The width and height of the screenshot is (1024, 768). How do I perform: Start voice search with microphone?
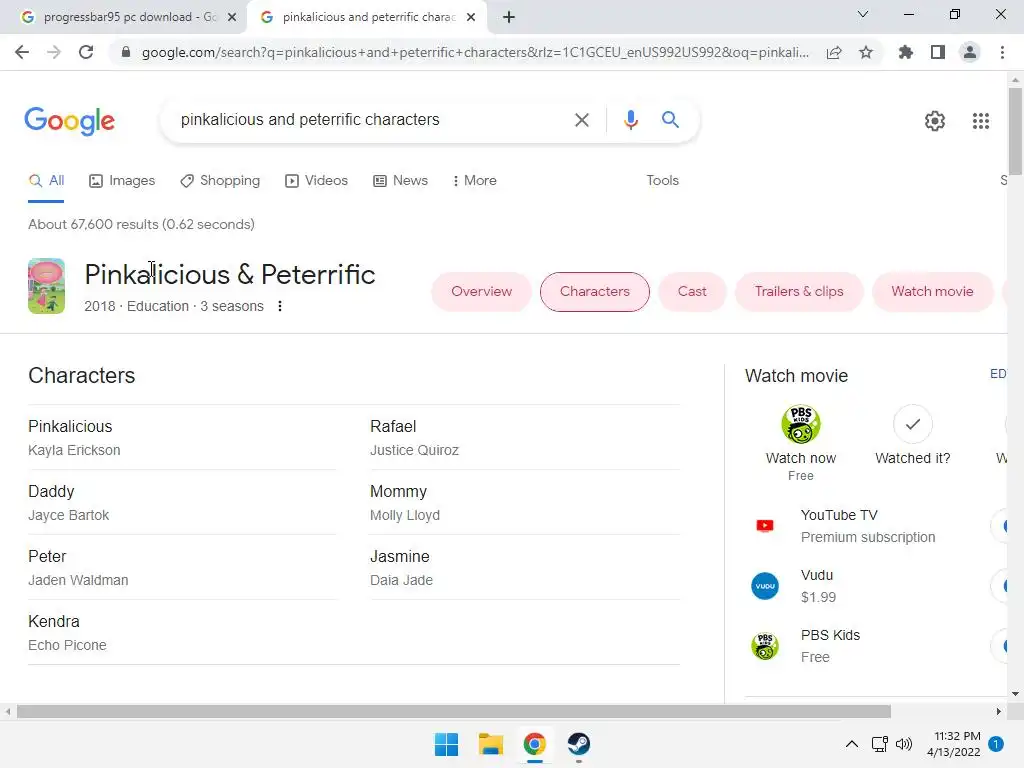[x=630, y=120]
